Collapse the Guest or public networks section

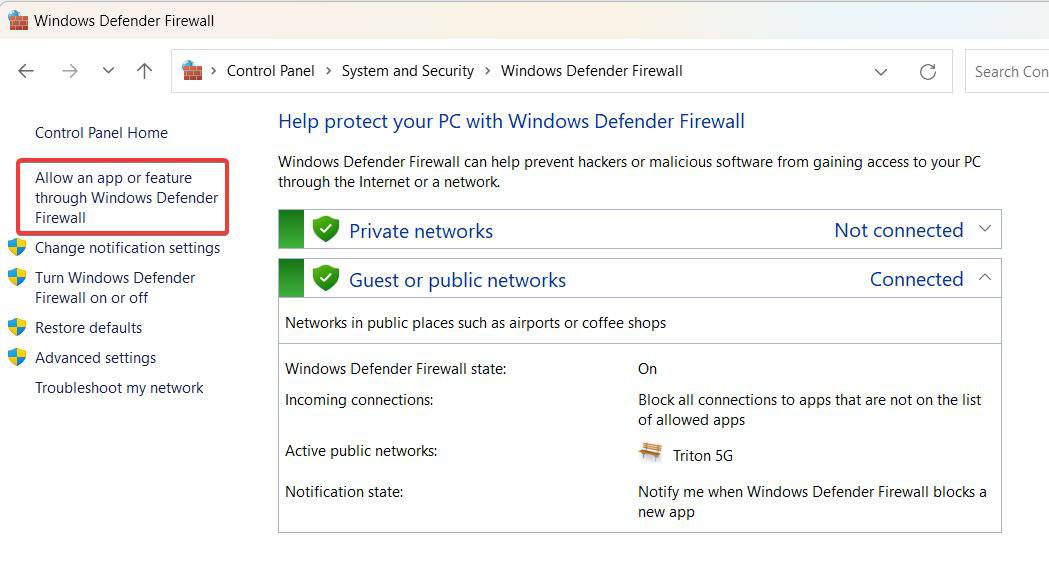(985, 279)
